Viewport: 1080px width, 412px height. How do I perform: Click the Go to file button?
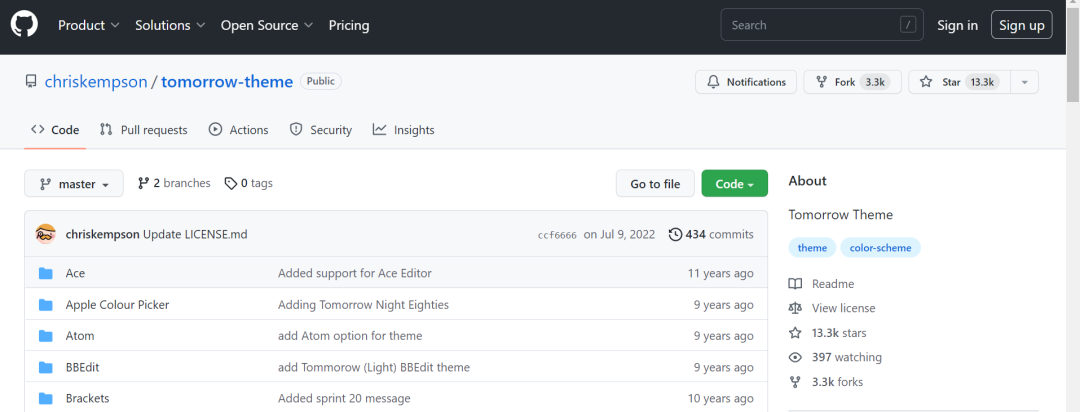[x=655, y=183]
